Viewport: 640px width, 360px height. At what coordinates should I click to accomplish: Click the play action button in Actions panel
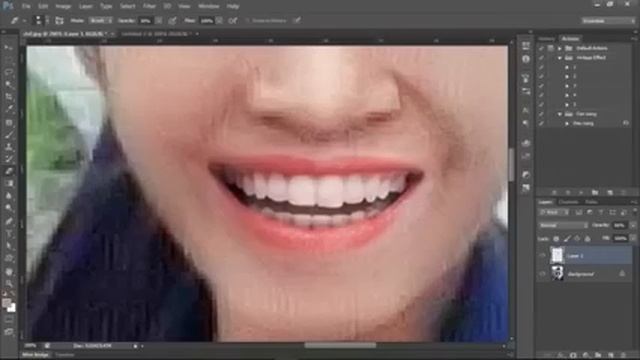point(581,192)
